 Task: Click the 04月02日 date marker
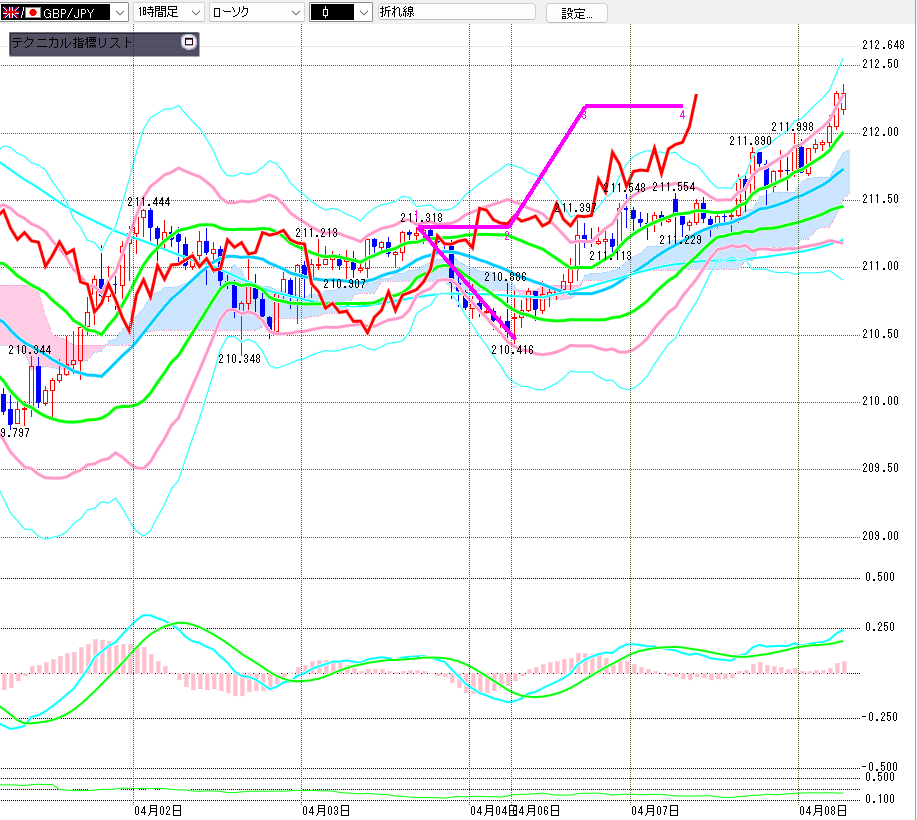click(x=158, y=809)
